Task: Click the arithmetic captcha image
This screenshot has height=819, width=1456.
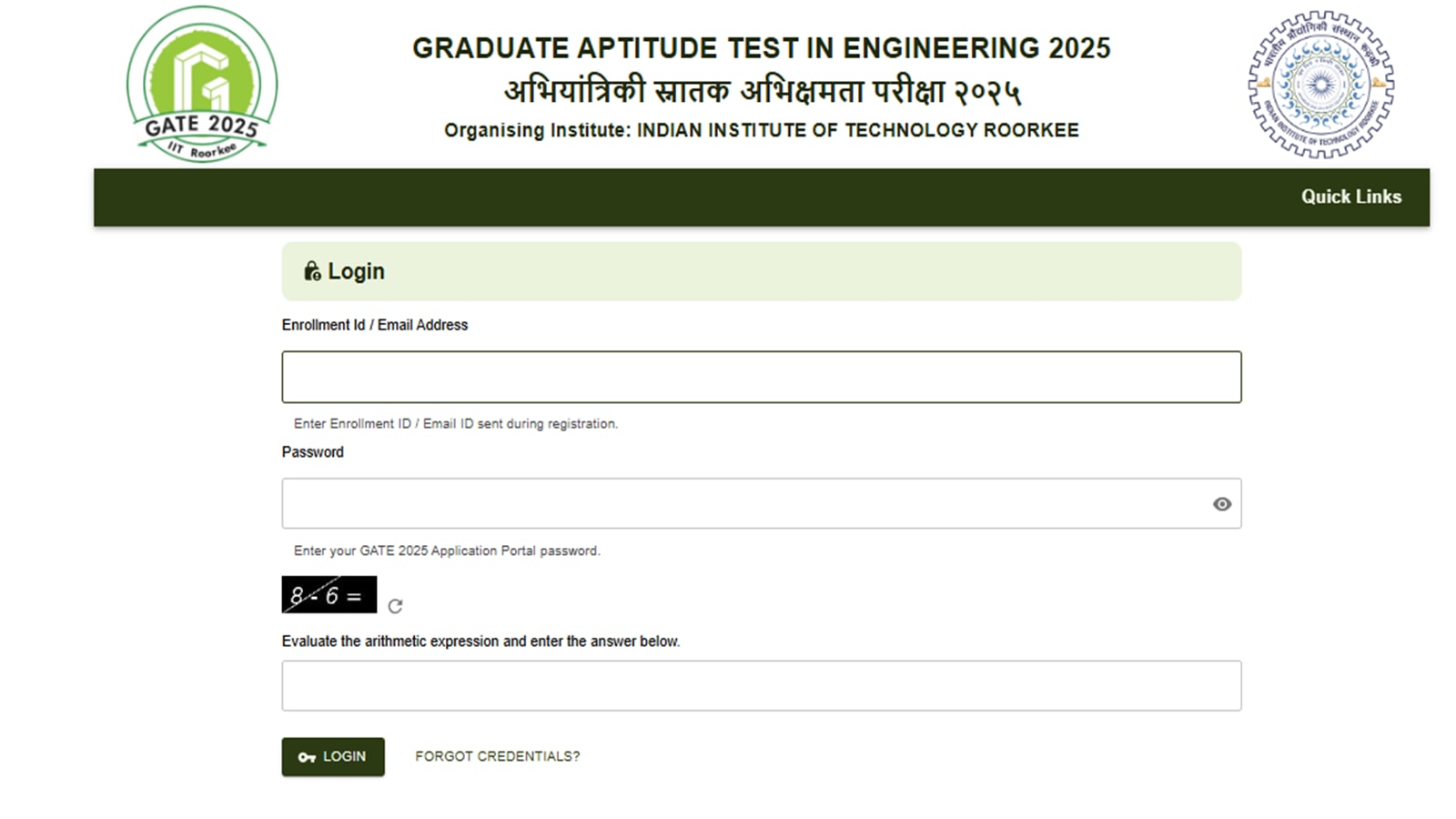Action: [329, 595]
